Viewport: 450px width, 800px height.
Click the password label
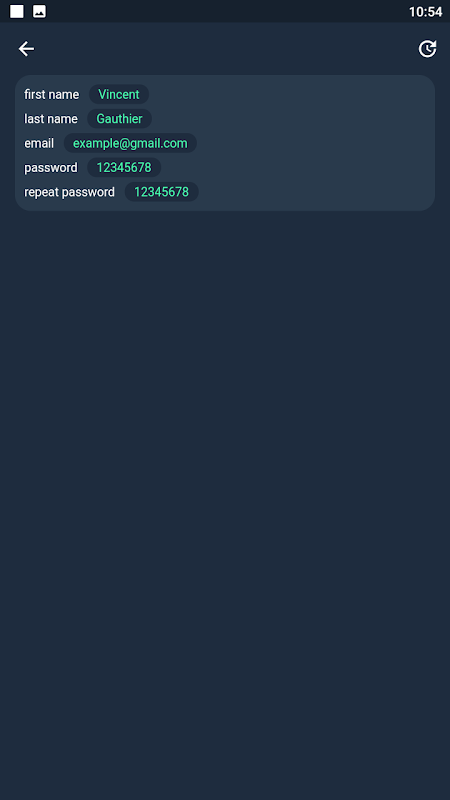click(x=51, y=168)
